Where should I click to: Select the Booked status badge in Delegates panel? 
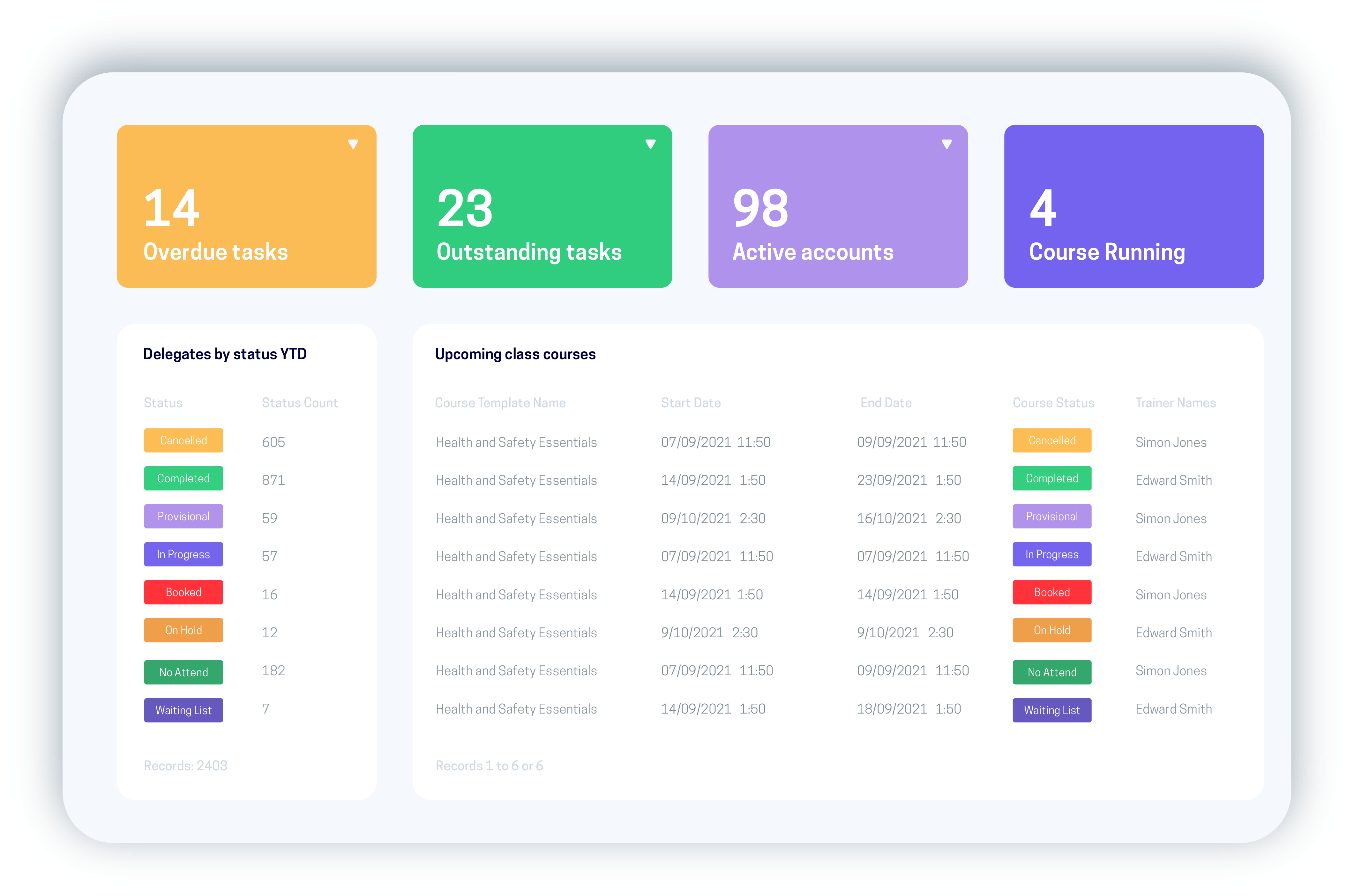[183, 593]
